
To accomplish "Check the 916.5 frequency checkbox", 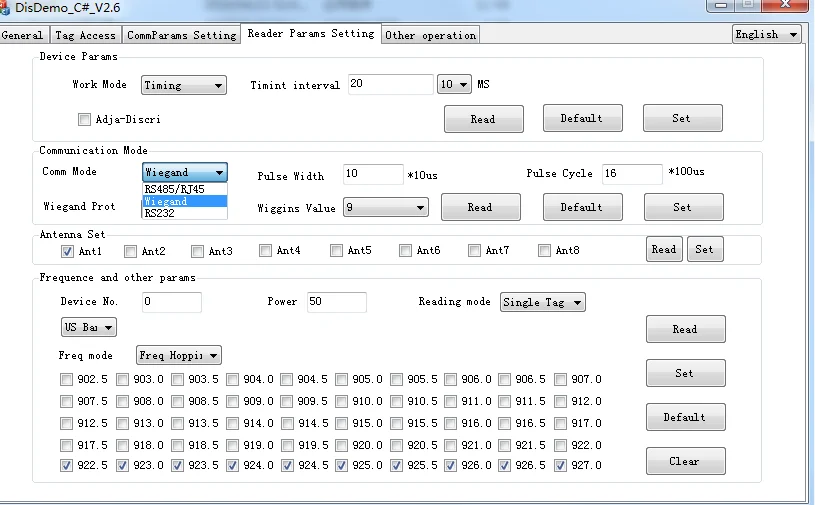I will click(x=504, y=423).
